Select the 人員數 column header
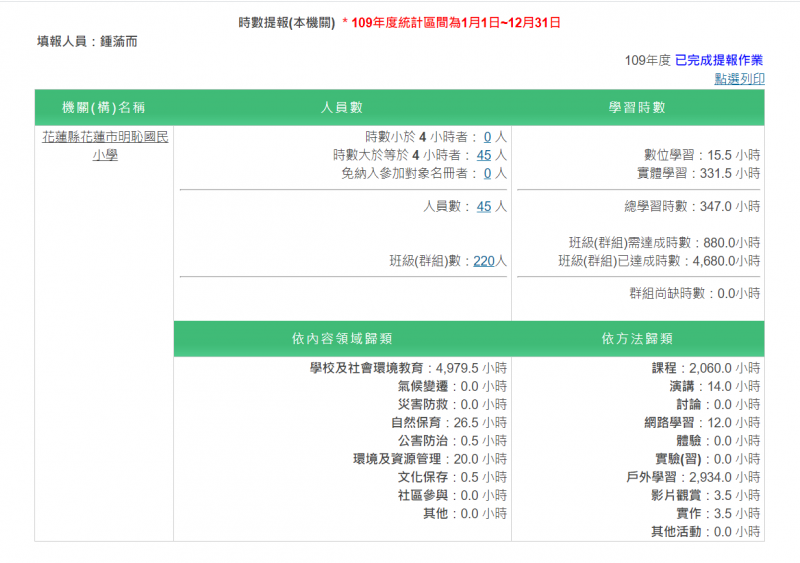The image size is (800, 563). click(342, 108)
